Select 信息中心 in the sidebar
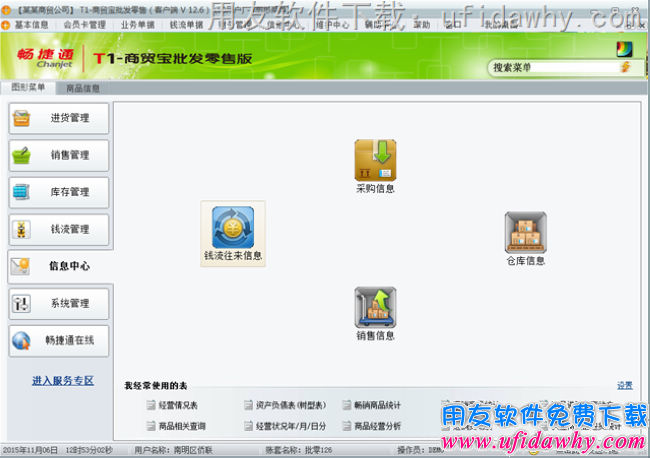The width and height of the screenshot is (650, 458). pos(60,266)
